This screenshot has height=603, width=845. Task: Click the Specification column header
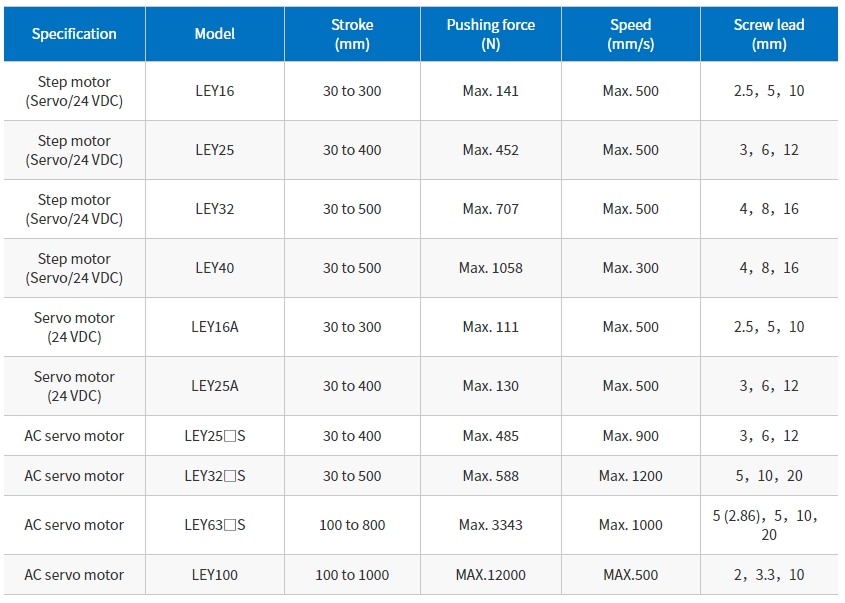coord(74,34)
